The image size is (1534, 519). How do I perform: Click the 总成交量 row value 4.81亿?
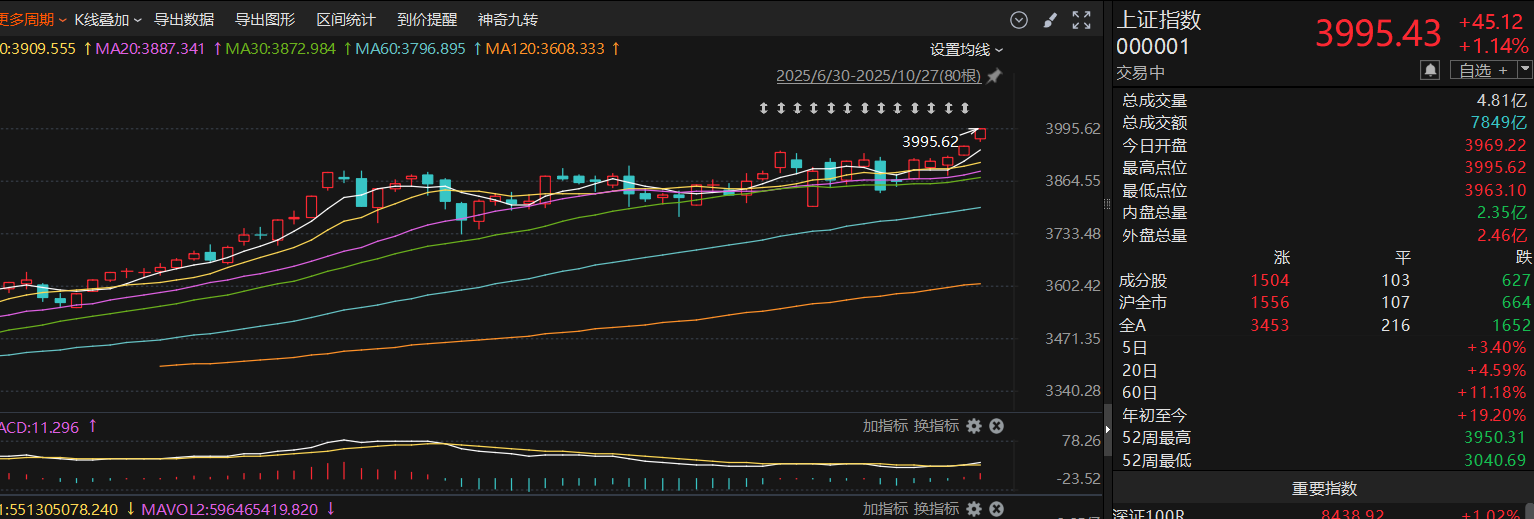(1502, 100)
